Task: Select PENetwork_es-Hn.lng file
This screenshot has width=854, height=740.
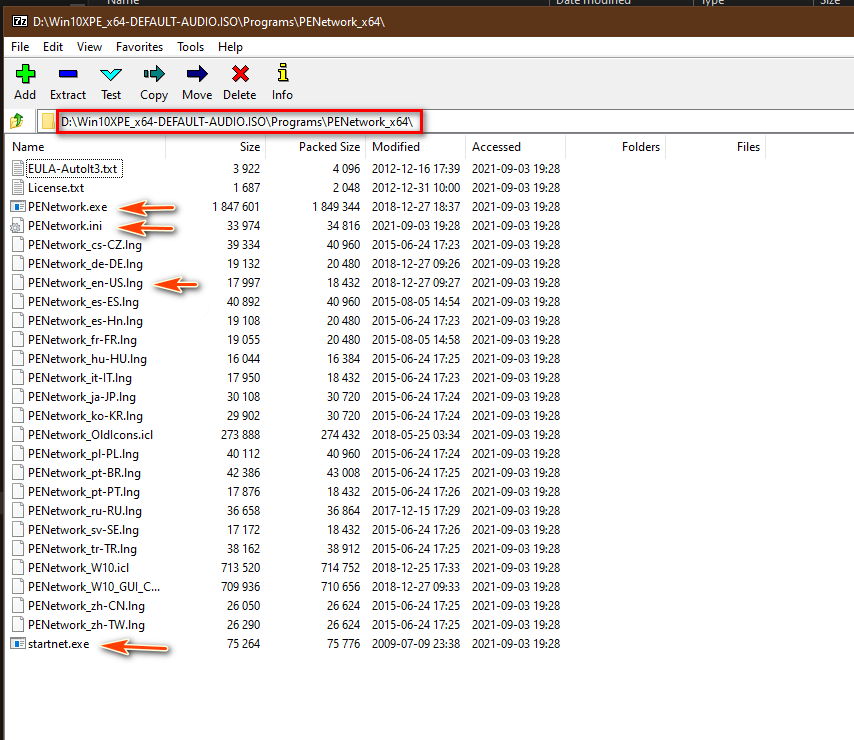Action: click(x=86, y=321)
